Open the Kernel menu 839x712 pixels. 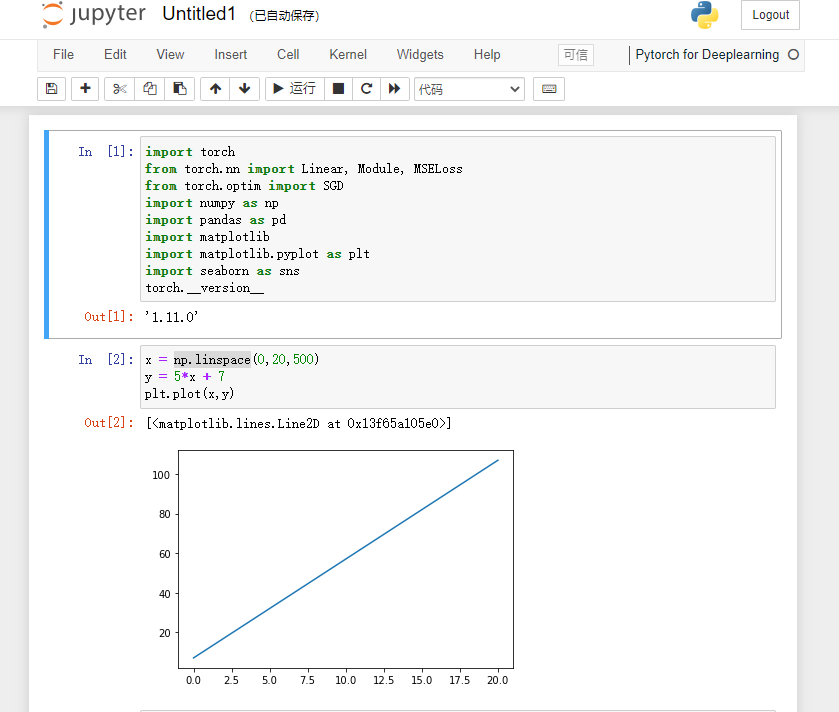pyautogui.click(x=347, y=55)
